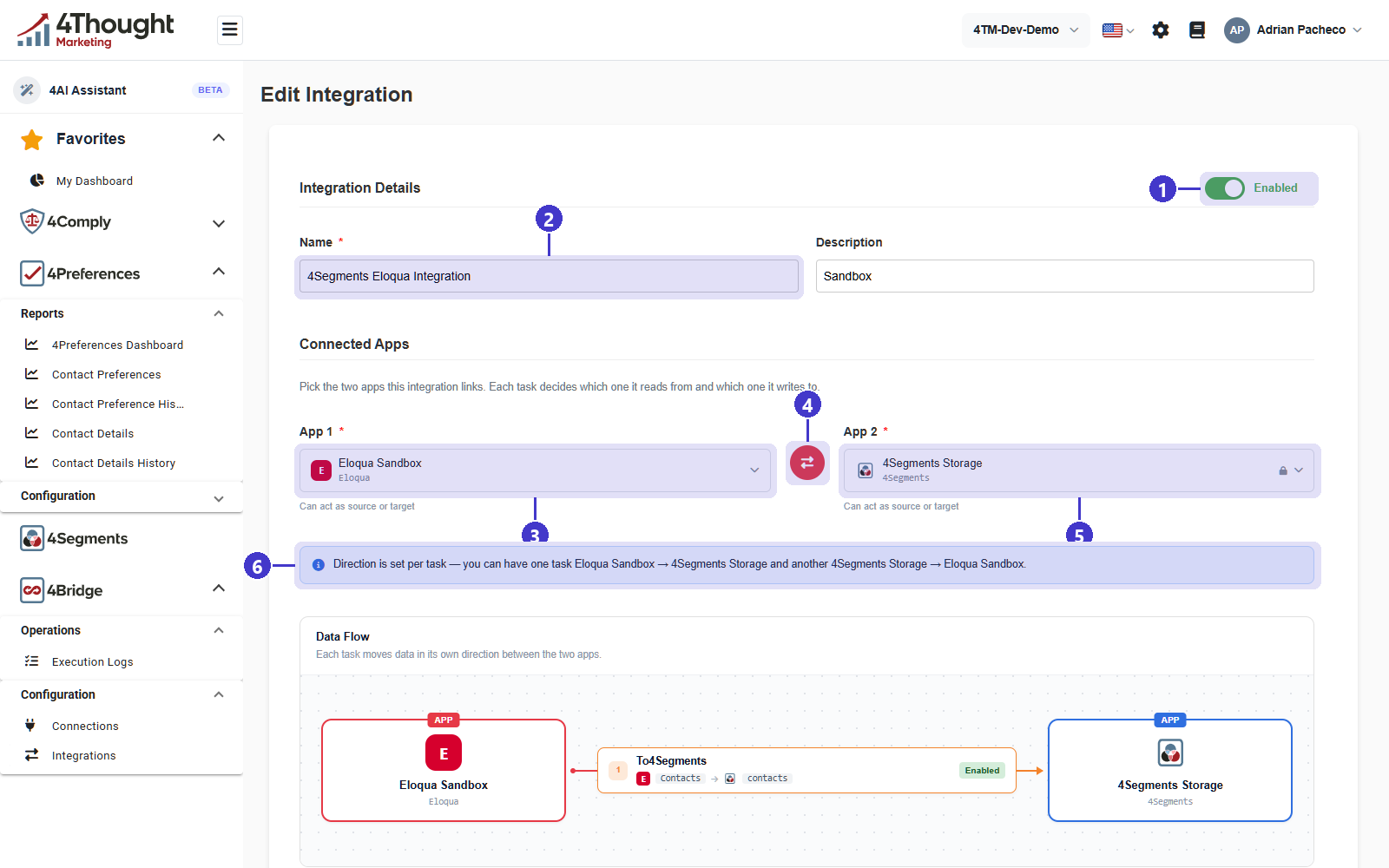Go to Connections page
The image size is (1389, 868).
(x=85, y=726)
